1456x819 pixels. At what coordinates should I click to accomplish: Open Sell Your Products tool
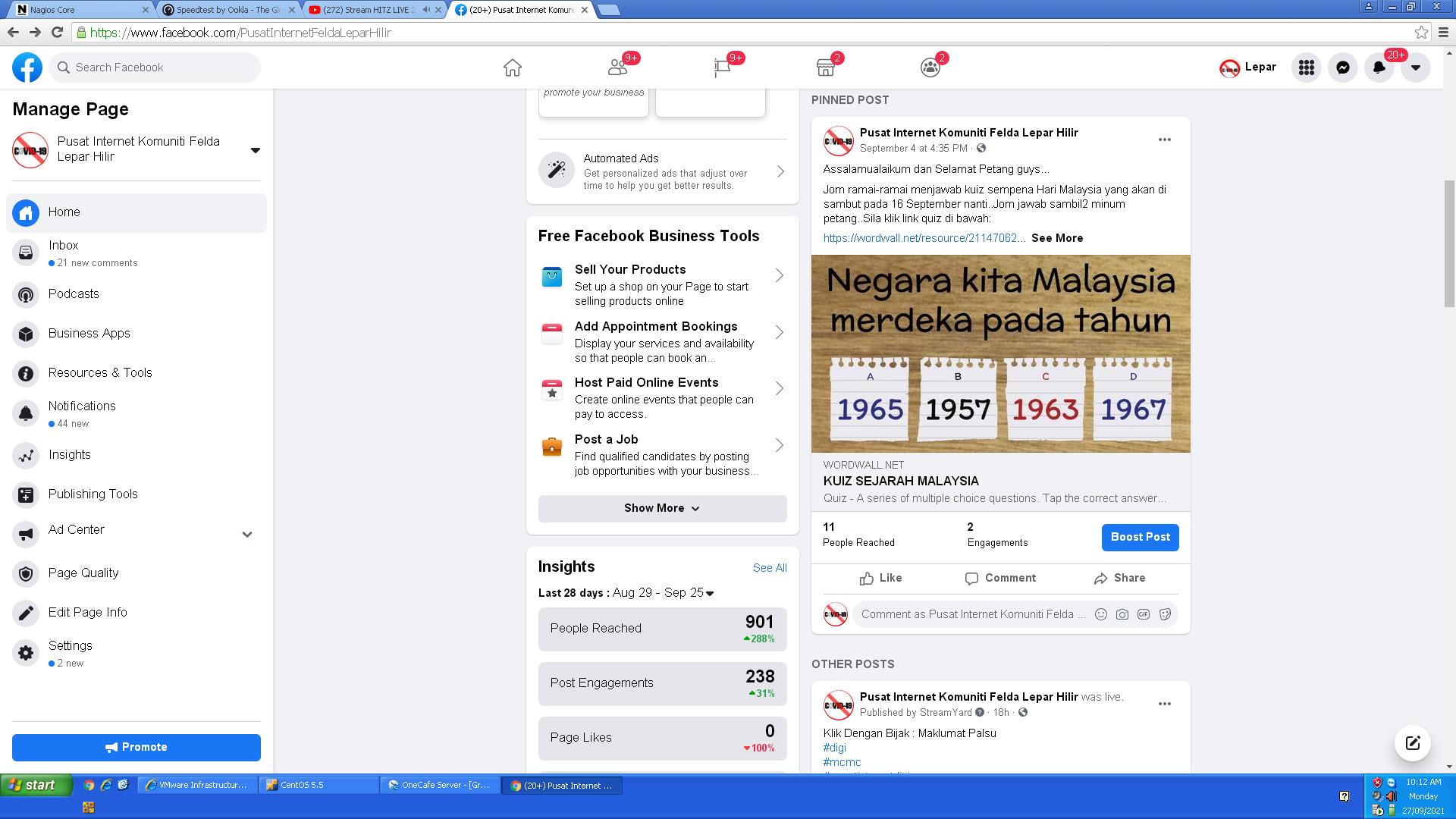[663, 284]
